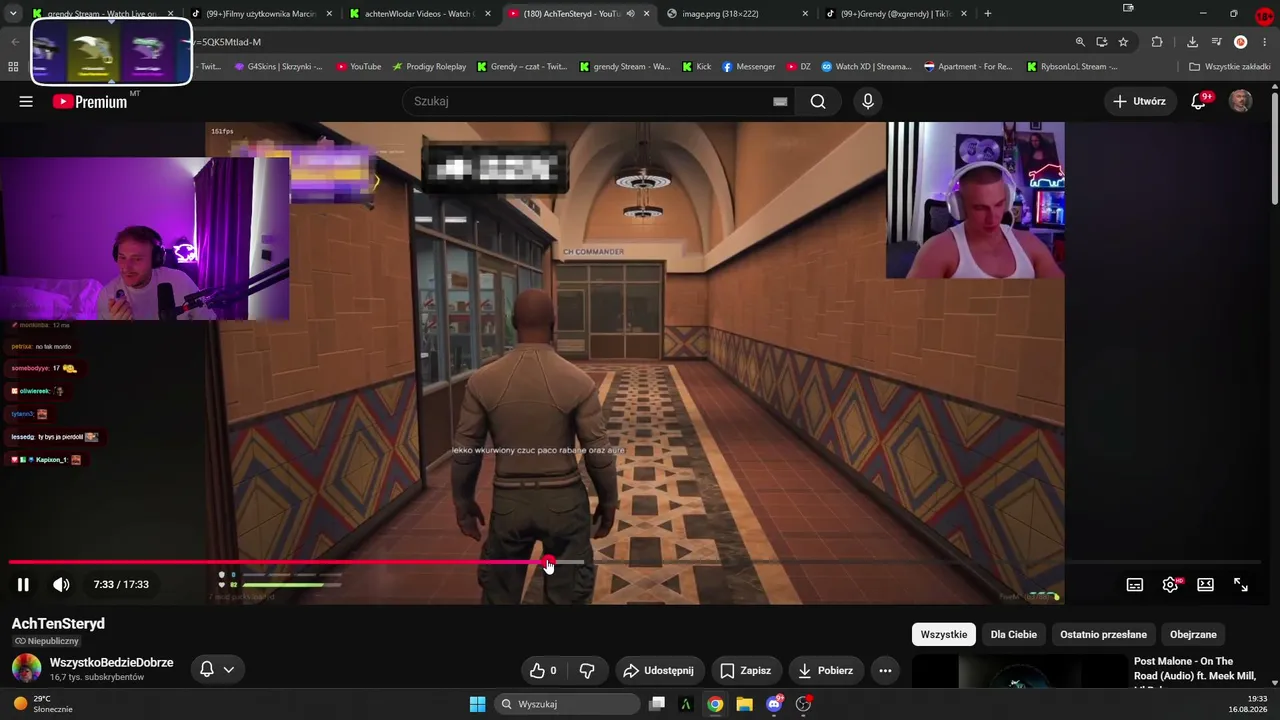Viewport: 1280px width, 720px height.
Task: Start voice search with the microphone
Action: [868, 101]
